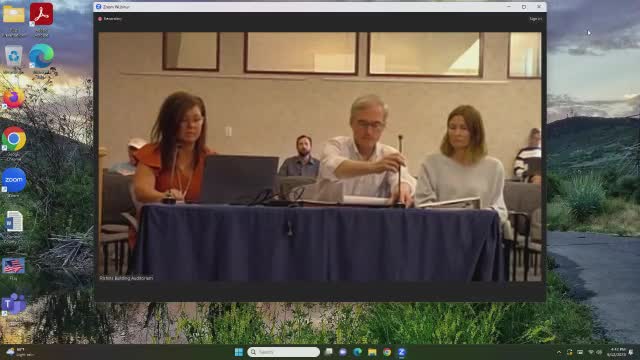This screenshot has width=640, height=360.
Task: Expand the hidden system tray icons
Action: pyautogui.click(x=559, y=352)
